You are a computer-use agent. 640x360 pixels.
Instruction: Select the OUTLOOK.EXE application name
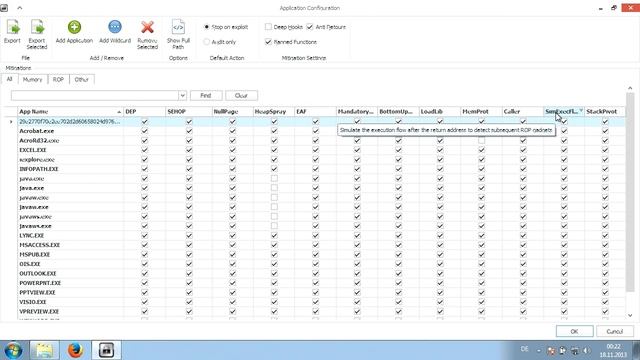pyautogui.click(x=38, y=273)
